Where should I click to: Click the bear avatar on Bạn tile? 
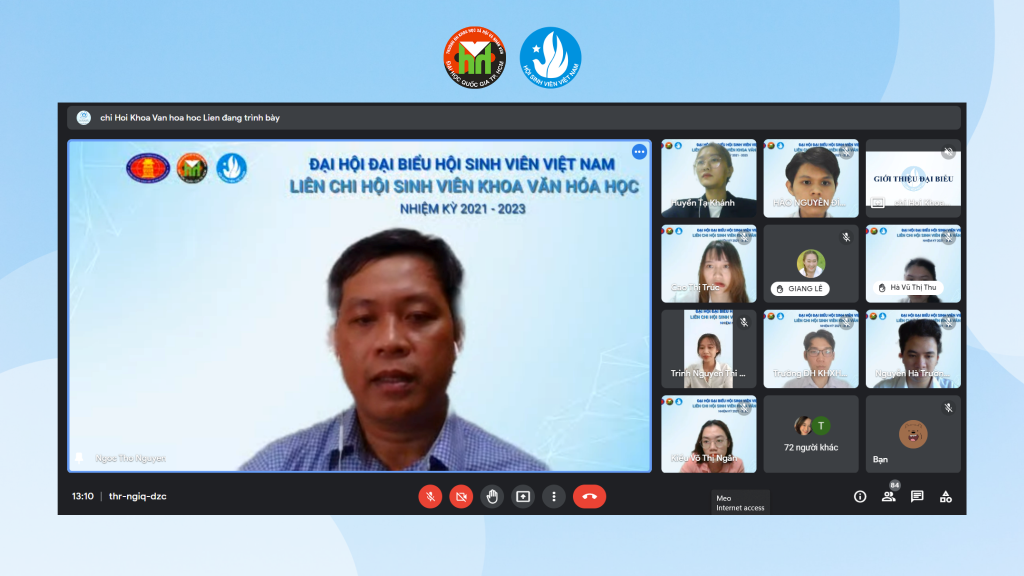coord(913,434)
